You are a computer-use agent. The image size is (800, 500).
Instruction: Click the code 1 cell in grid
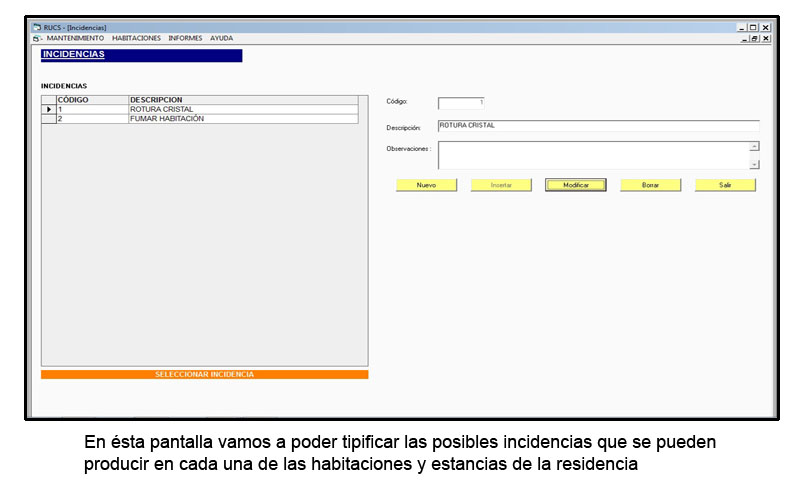point(92,109)
